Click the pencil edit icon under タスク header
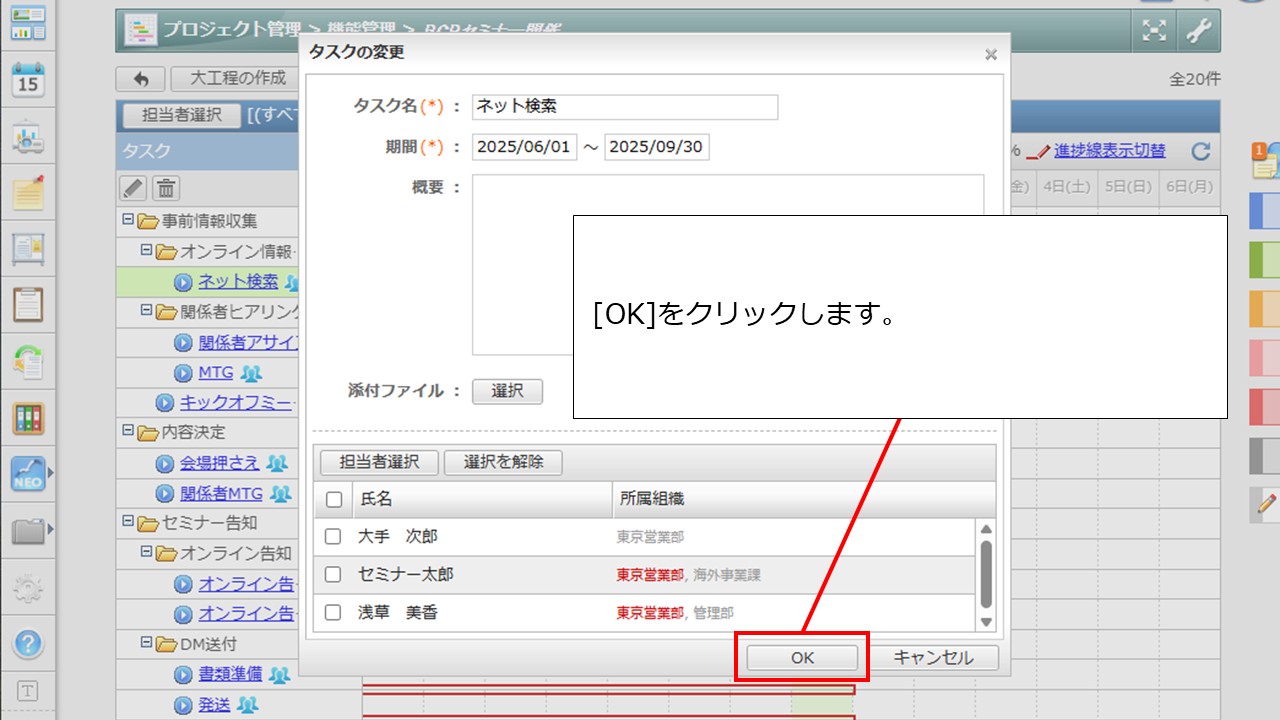 click(133, 188)
